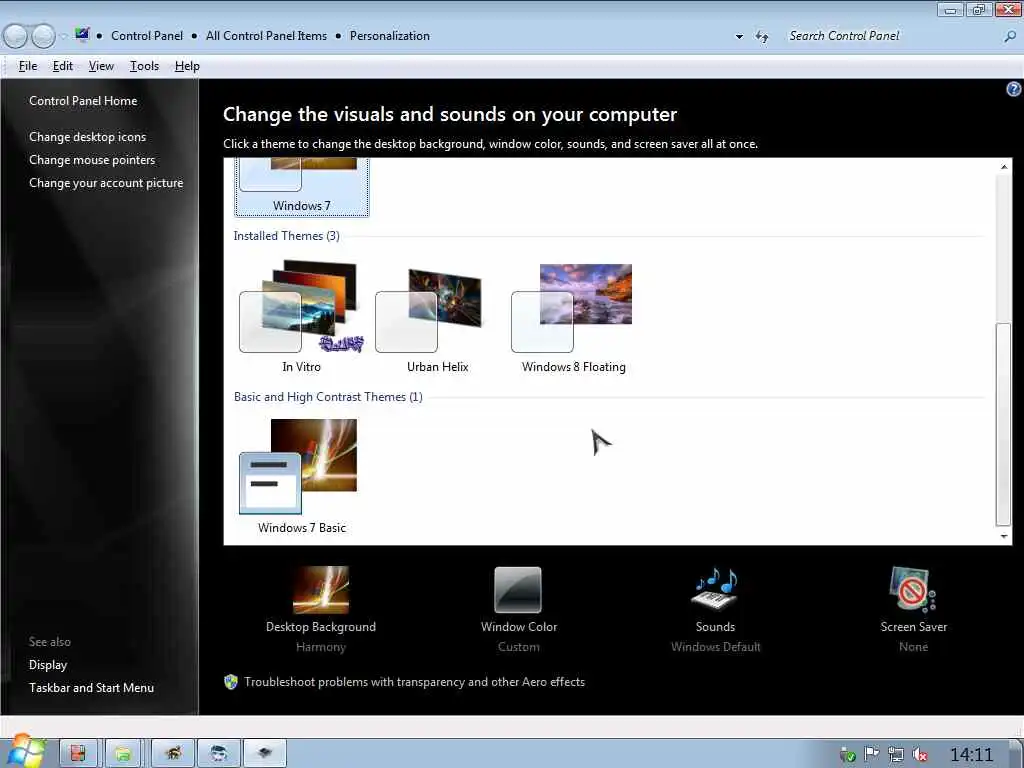Choose the Windows 8 Floating theme
The image size is (1024, 768).
[x=573, y=317]
